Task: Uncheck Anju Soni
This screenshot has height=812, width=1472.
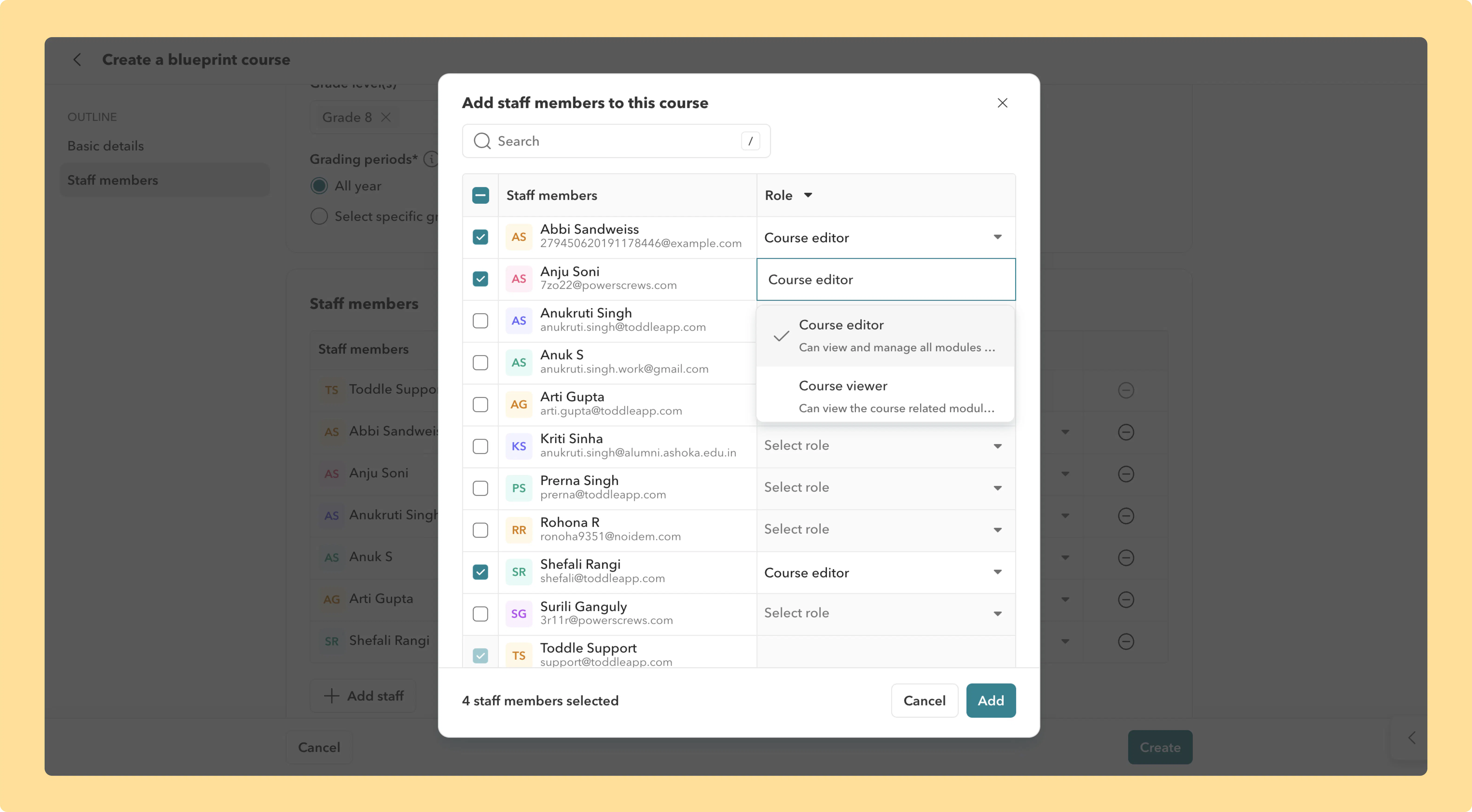Action: [481, 279]
